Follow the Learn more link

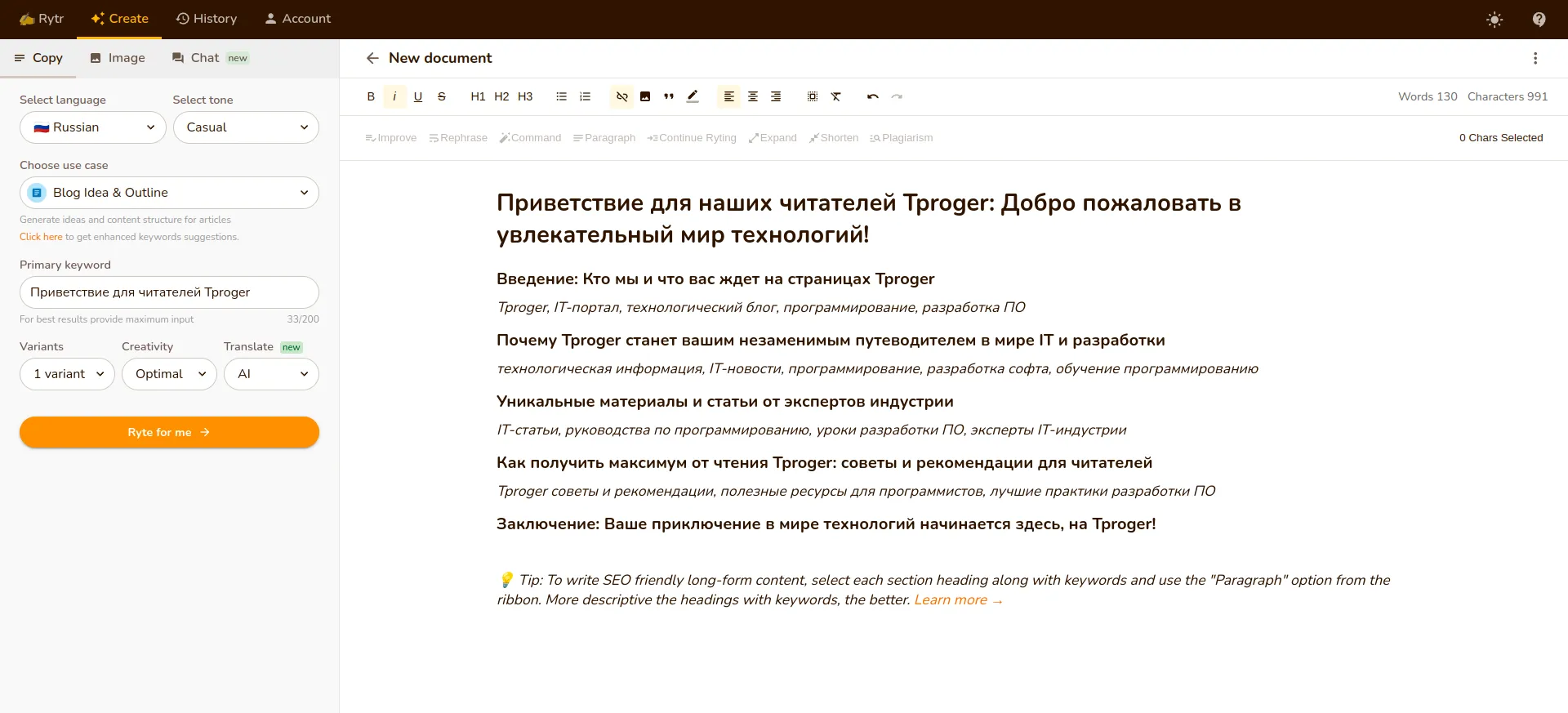pyautogui.click(x=958, y=600)
